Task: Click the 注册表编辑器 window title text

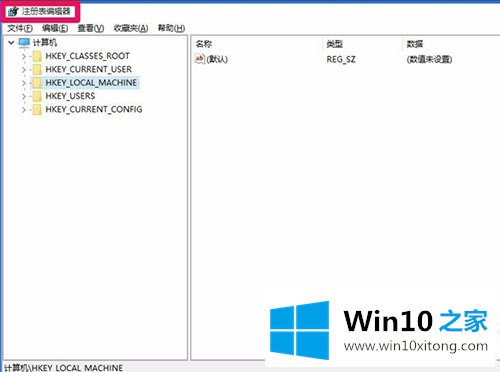Action: click(46, 12)
